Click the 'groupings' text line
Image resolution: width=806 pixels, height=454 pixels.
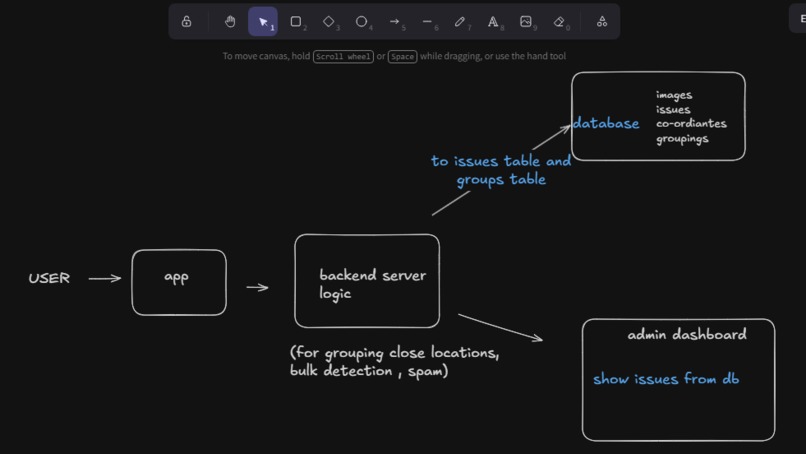point(682,139)
